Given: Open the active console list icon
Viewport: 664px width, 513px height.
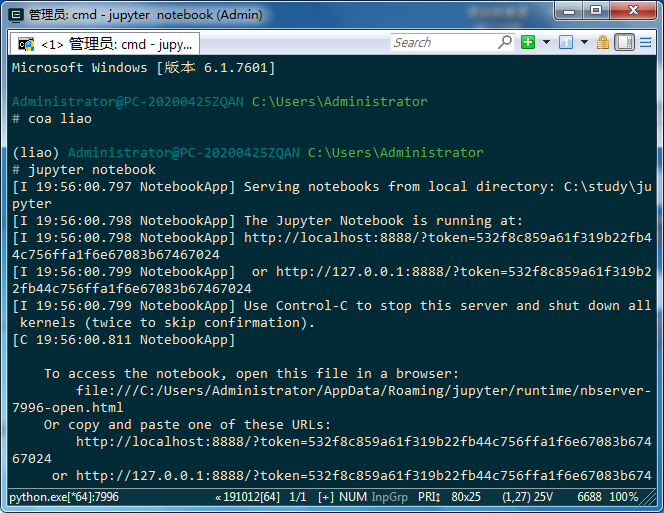Looking at the screenshot, I should pos(566,42).
